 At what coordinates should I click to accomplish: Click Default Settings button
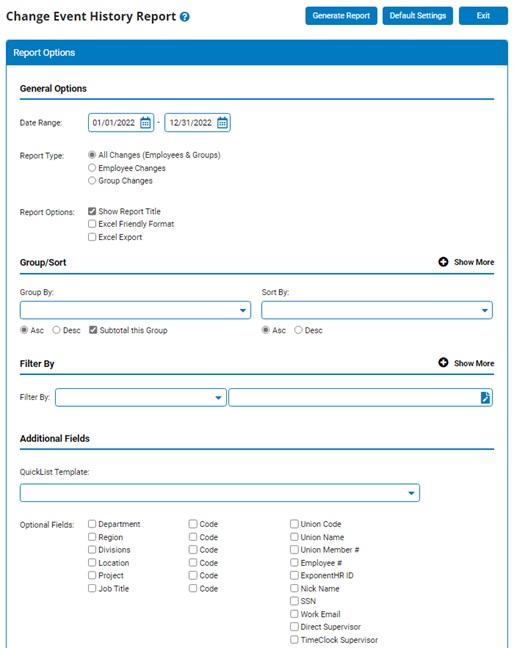[418, 16]
